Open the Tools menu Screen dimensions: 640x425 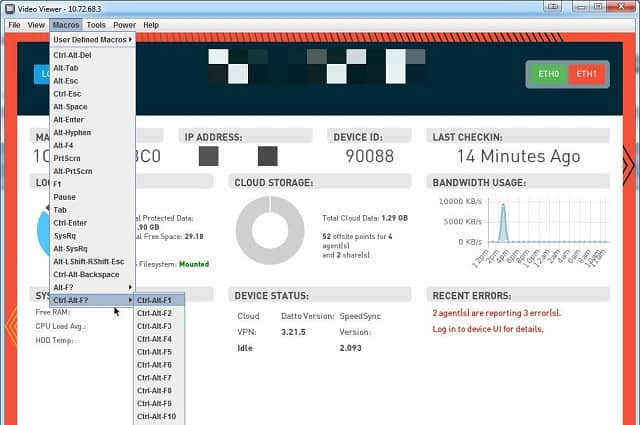pyautogui.click(x=96, y=25)
